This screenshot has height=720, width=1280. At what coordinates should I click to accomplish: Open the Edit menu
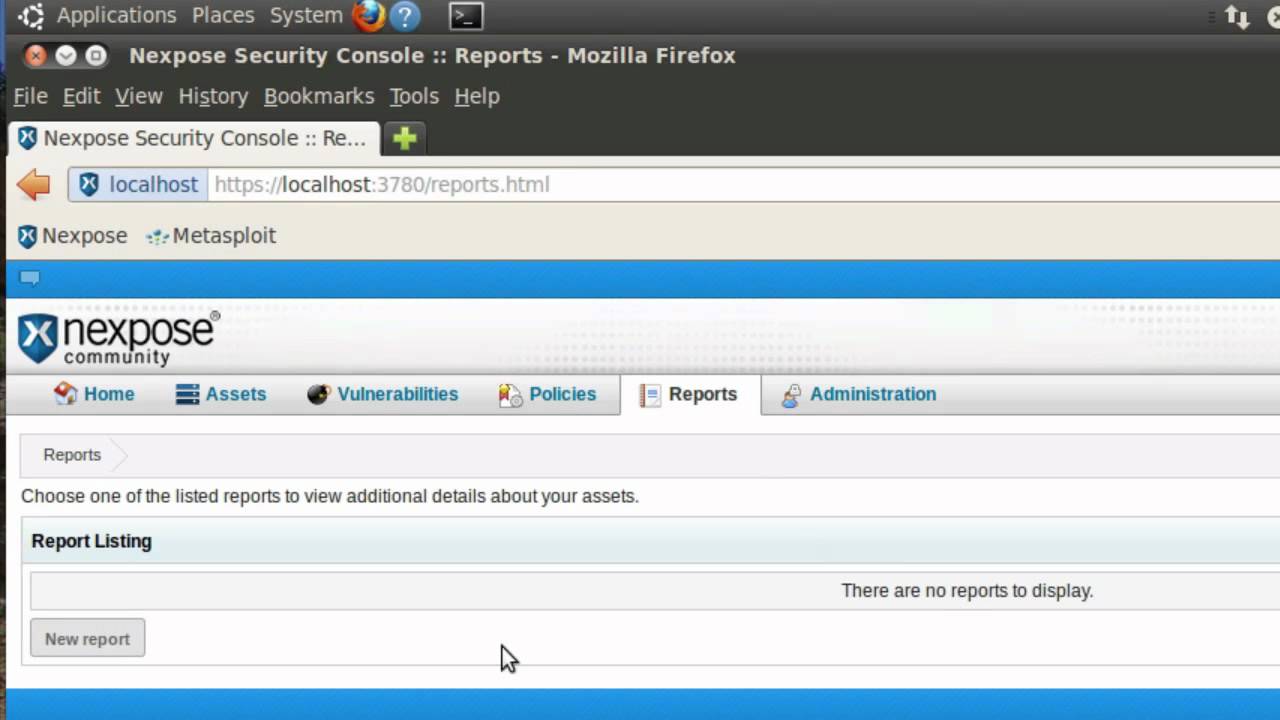pos(81,96)
